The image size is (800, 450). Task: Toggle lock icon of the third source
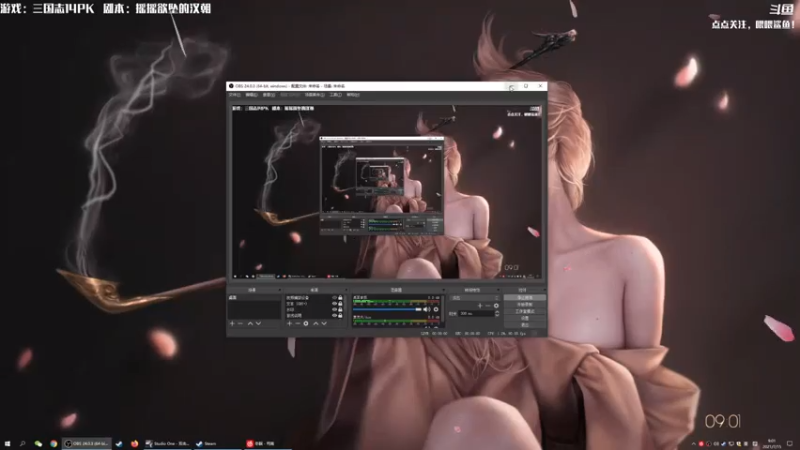[340, 310]
